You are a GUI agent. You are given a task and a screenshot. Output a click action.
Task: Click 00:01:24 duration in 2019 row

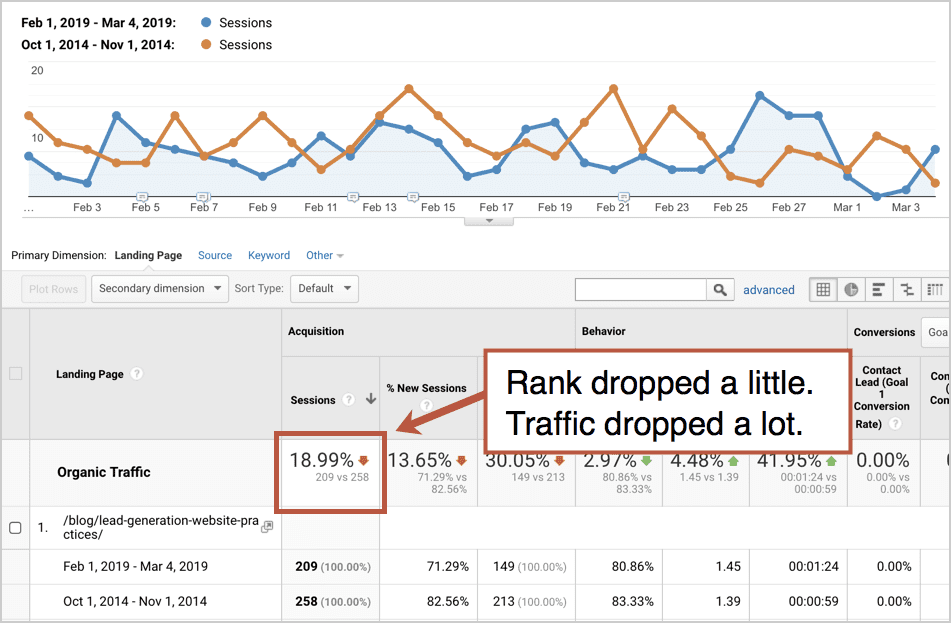tap(813, 566)
